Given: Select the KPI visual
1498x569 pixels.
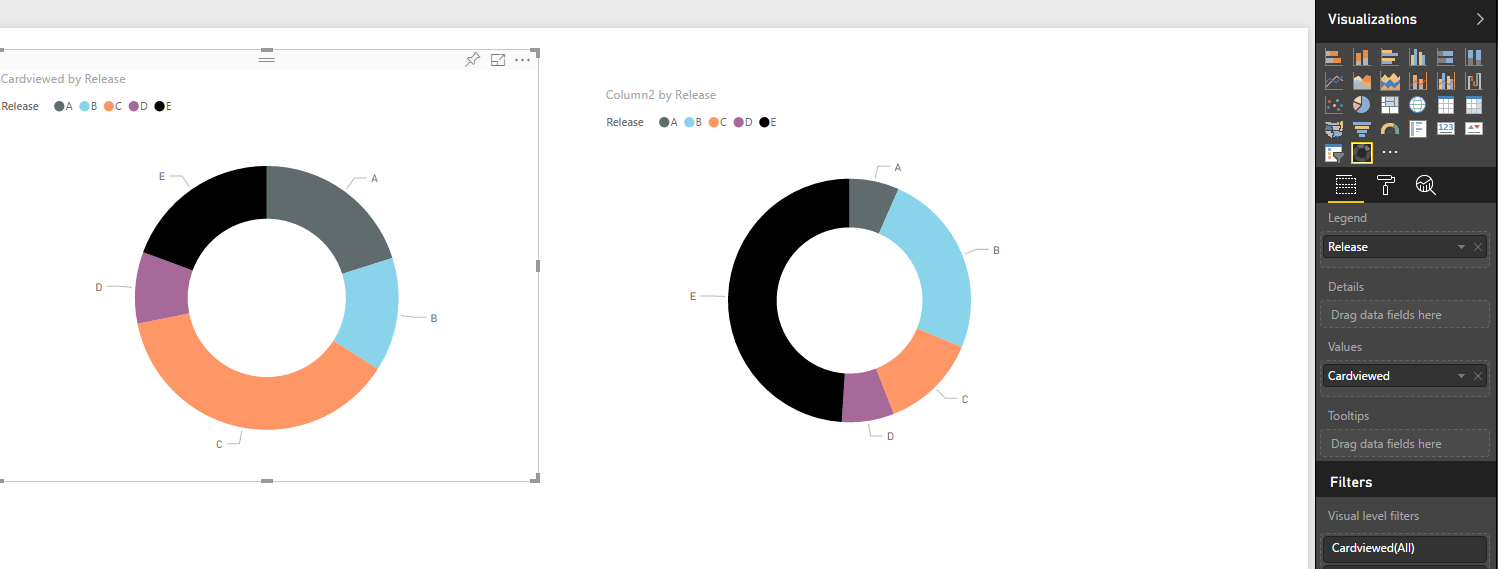Looking at the screenshot, I should (1473, 129).
